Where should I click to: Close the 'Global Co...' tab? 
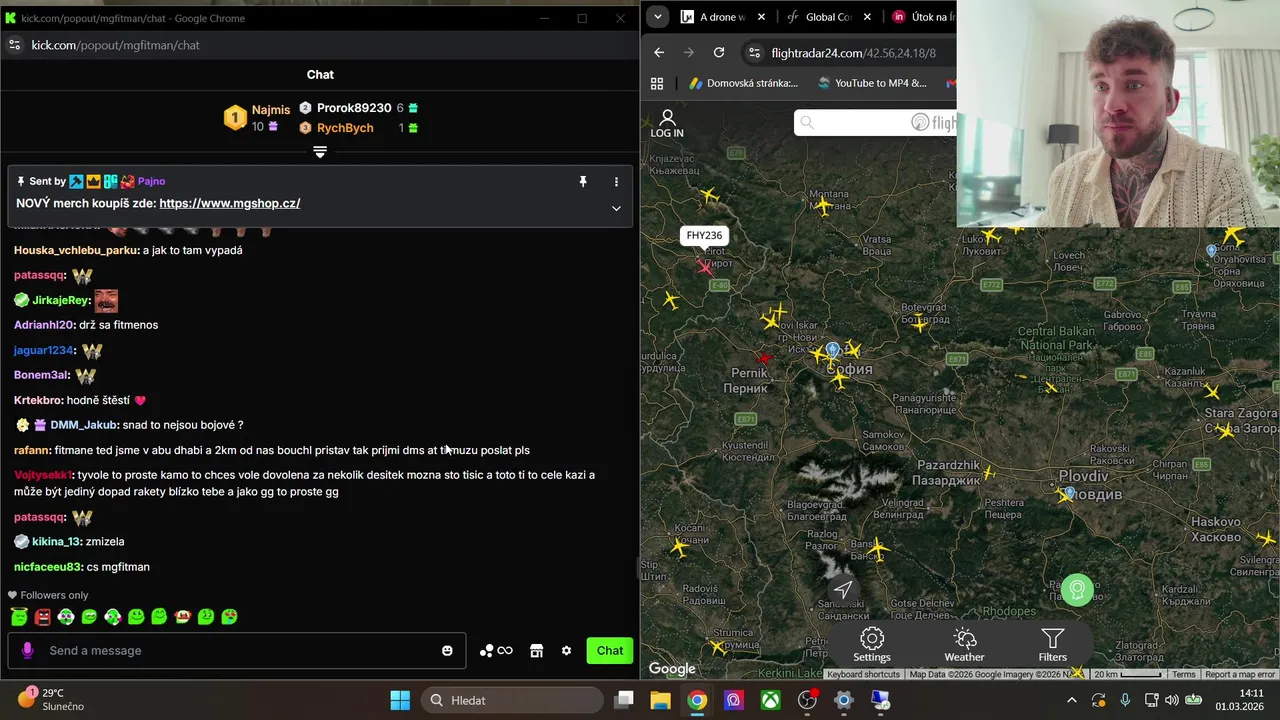[867, 17]
